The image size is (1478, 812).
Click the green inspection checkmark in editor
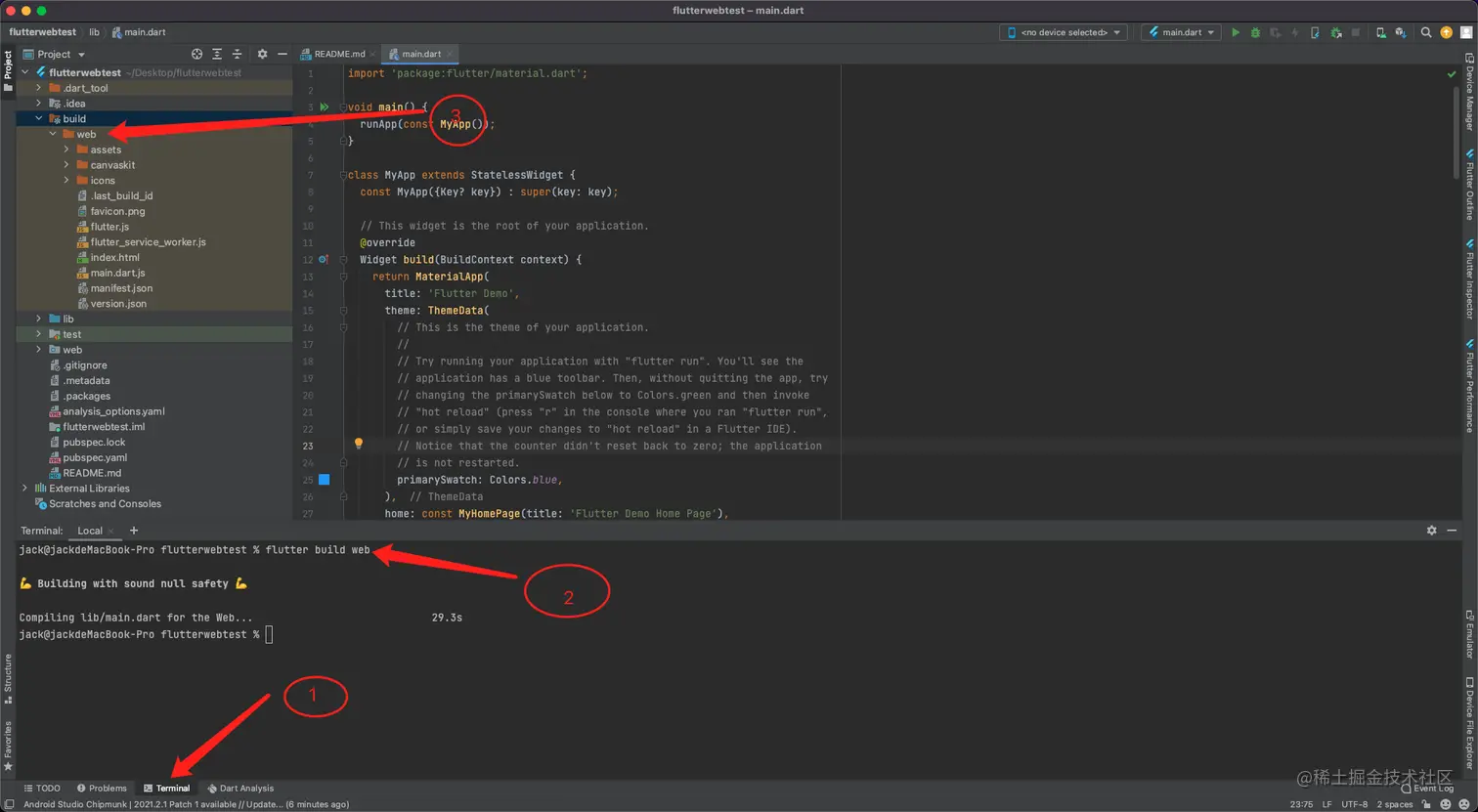pyautogui.click(x=1452, y=74)
